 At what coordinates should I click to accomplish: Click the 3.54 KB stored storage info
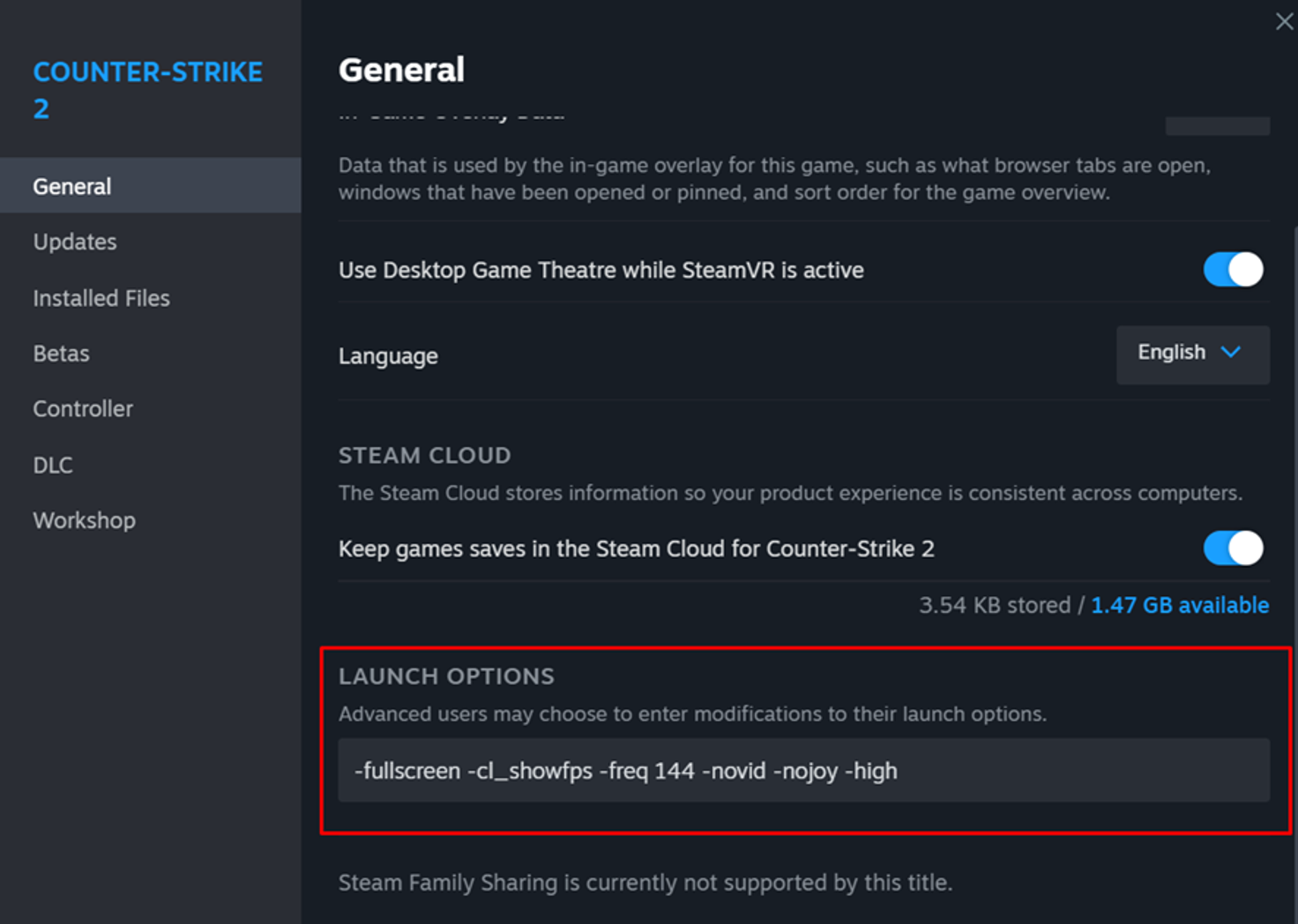point(996,605)
